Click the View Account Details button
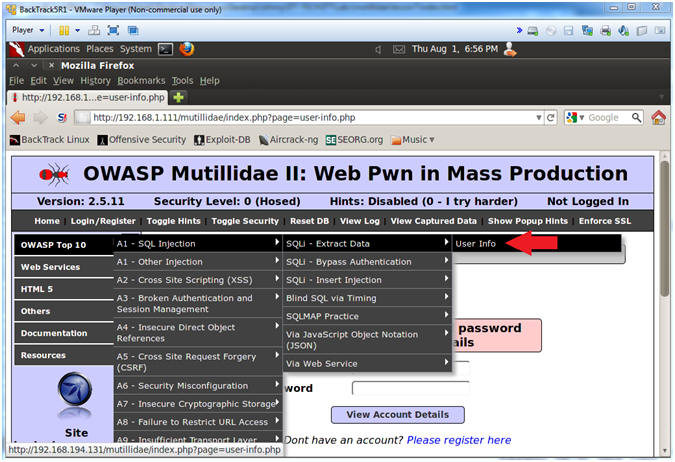This screenshot has height=462, width=675. (397, 415)
